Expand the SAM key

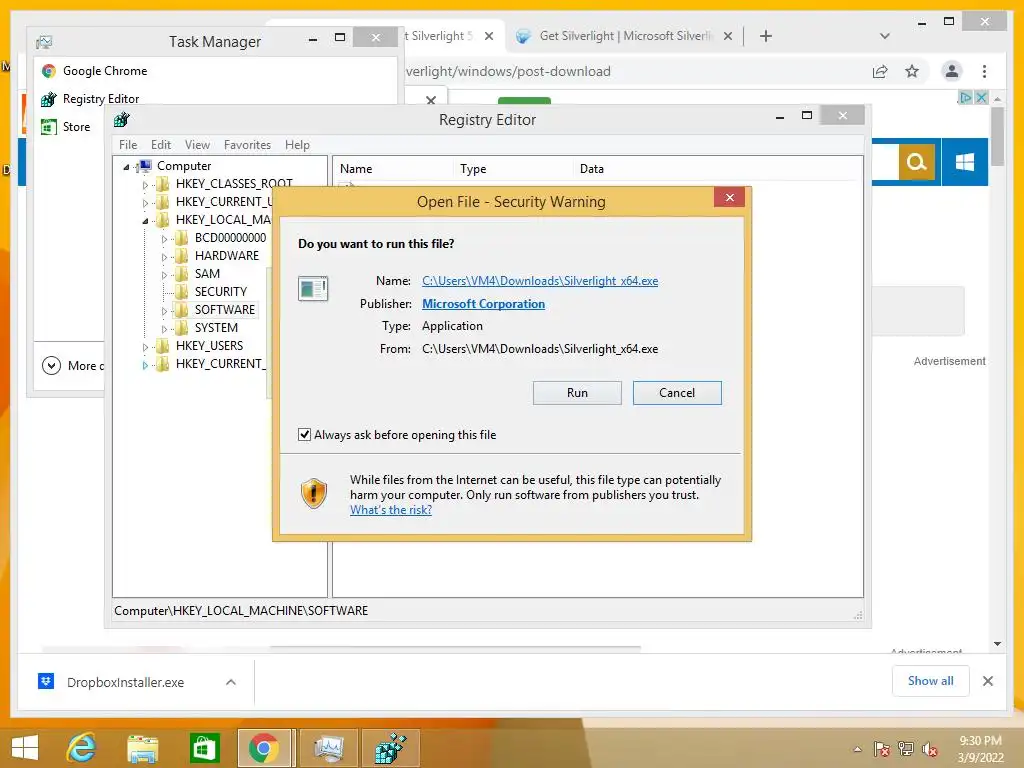coord(164,275)
